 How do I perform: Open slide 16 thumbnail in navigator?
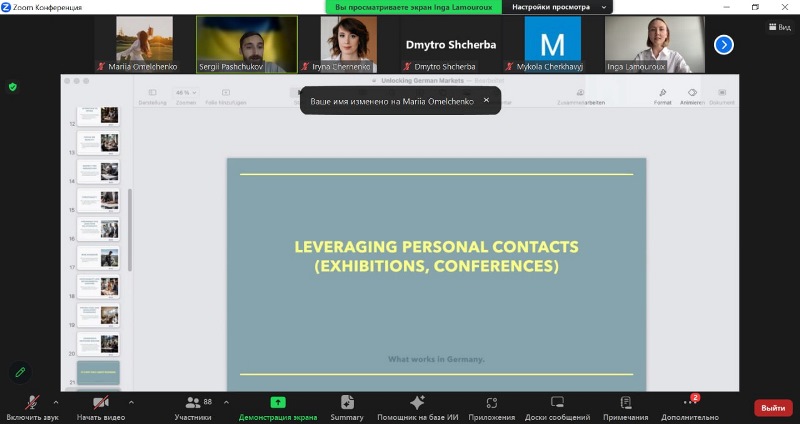pyautogui.click(x=98, y=230)
